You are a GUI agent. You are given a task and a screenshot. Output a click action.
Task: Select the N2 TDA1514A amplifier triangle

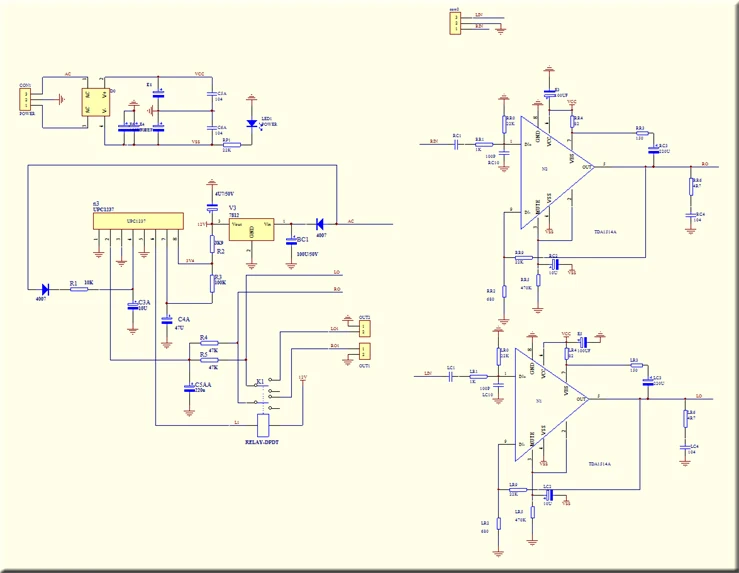coord(556,172)
